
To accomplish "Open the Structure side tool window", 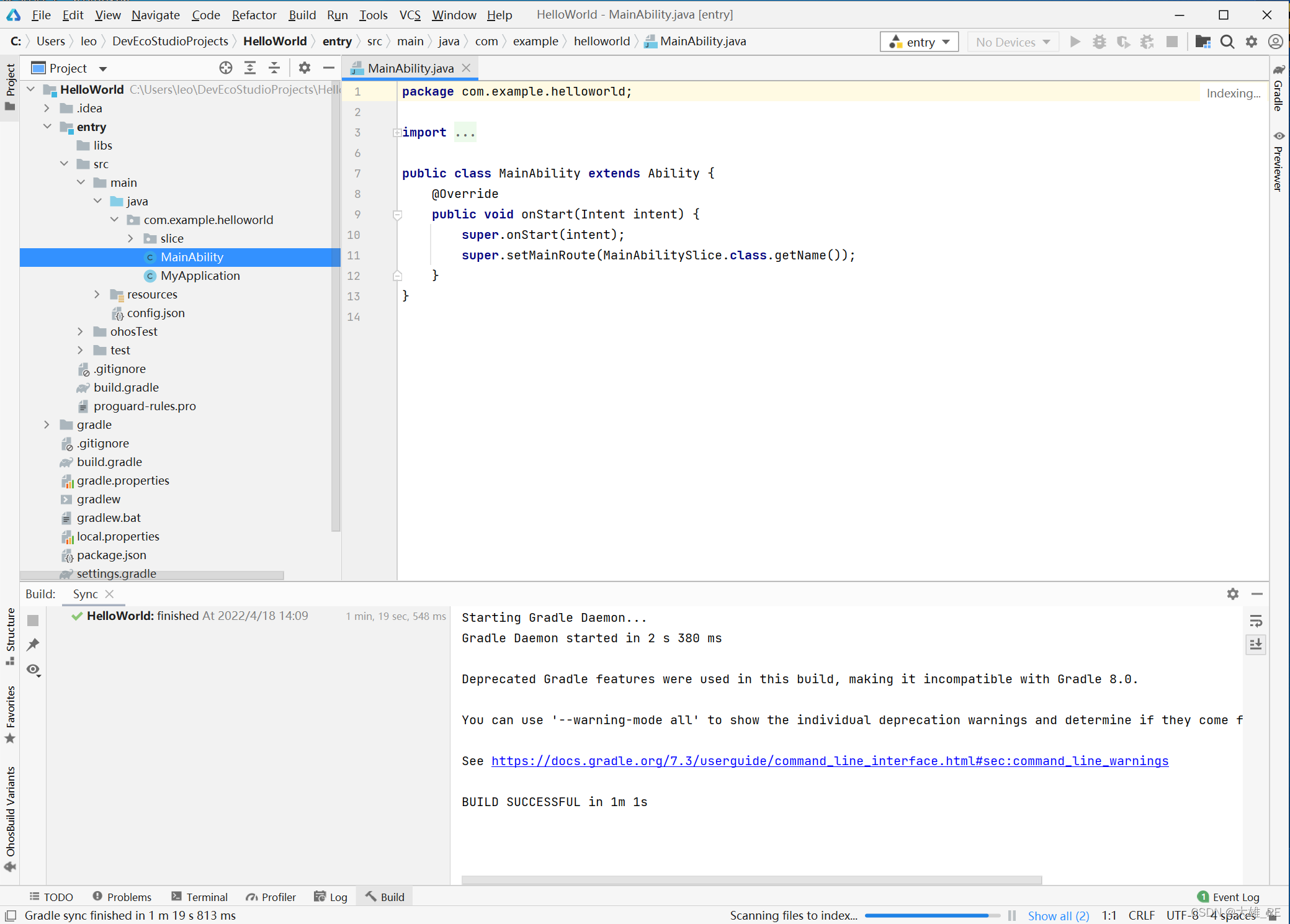I will [11, 636].
